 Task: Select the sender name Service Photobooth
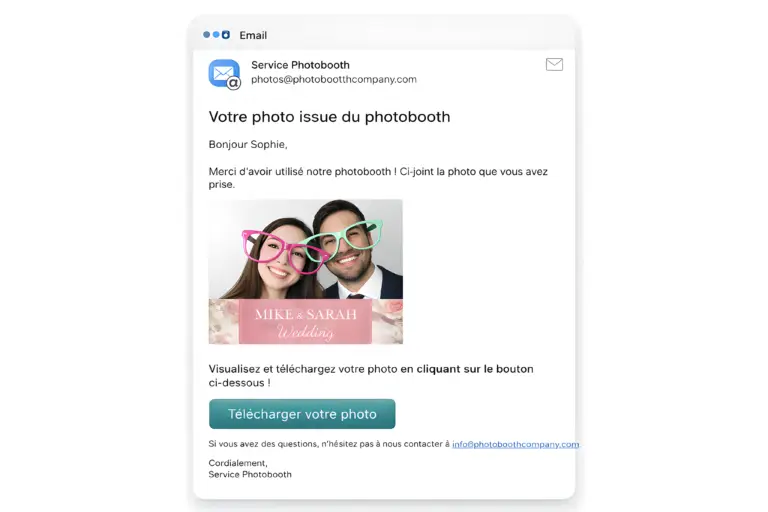click(x=300, y=65)
